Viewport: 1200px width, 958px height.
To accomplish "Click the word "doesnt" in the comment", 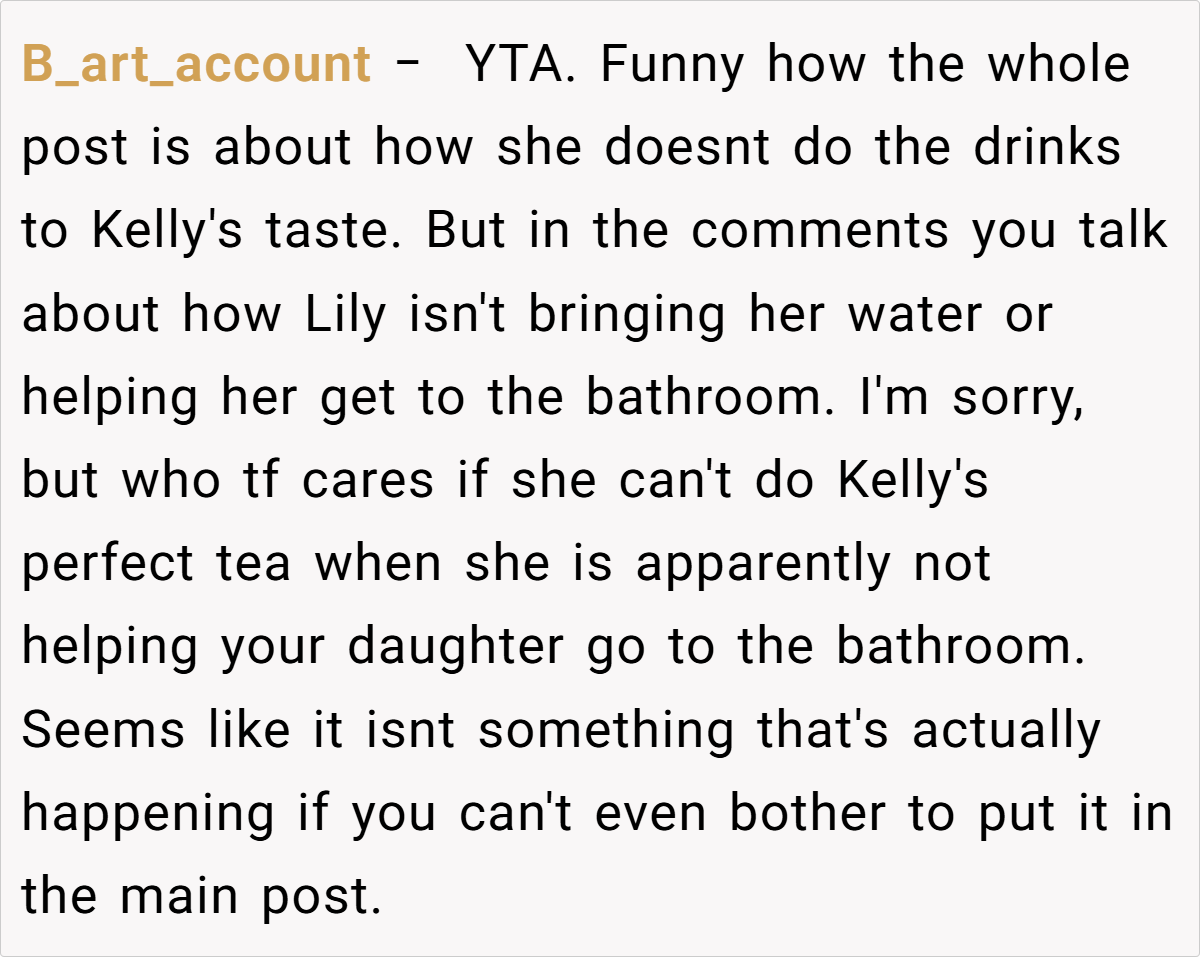I will click(x=687, y=149).
